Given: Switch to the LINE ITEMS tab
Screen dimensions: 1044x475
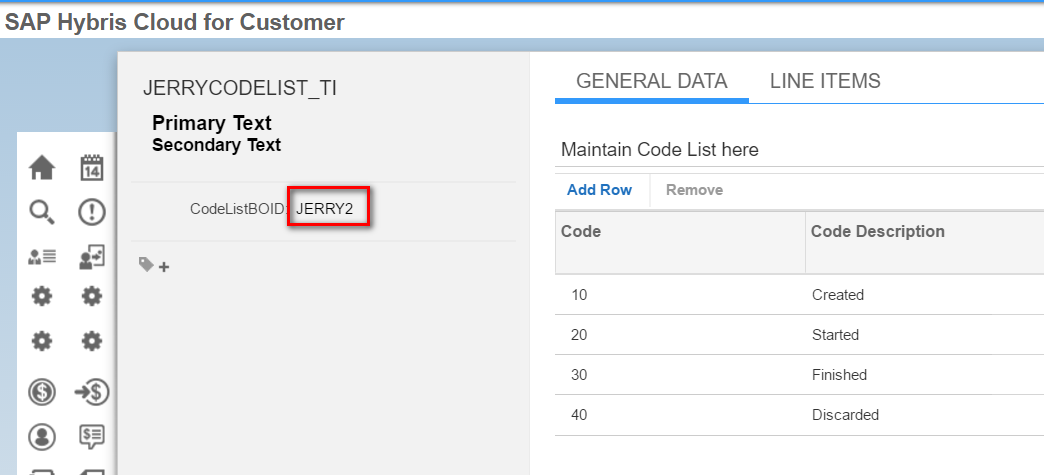Looking at the screenshot, I should (825, 81).
